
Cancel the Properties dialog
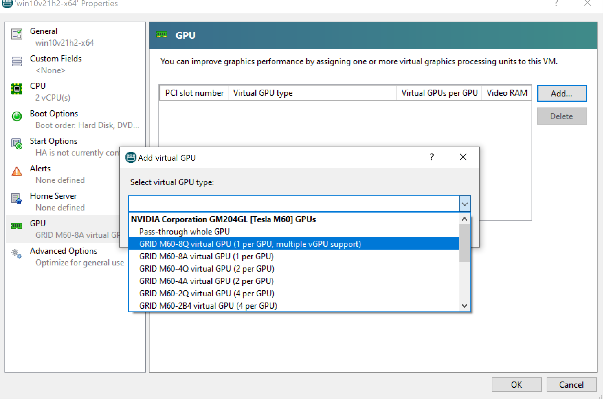[x=571, y=384]
